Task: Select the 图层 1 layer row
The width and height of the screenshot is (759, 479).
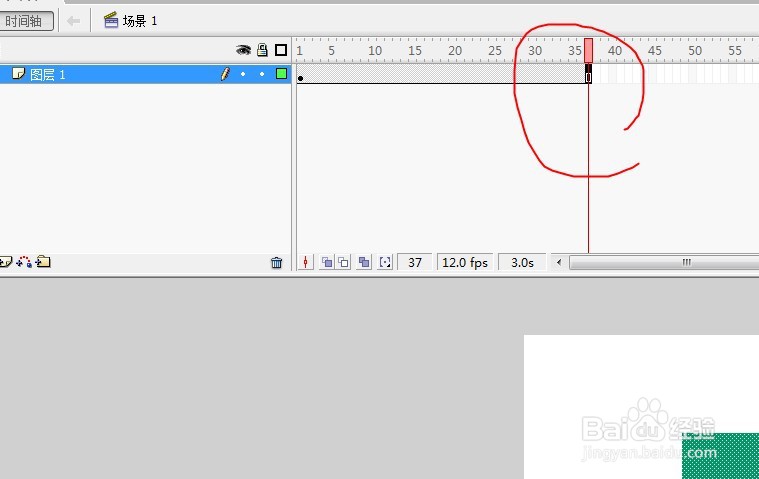Action: click(145, 74)
